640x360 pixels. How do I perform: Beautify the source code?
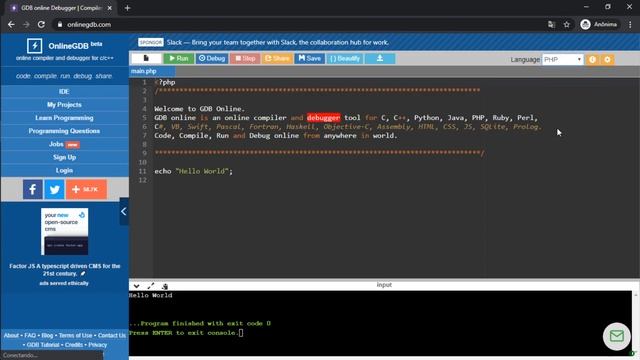[x=345, y=58]
